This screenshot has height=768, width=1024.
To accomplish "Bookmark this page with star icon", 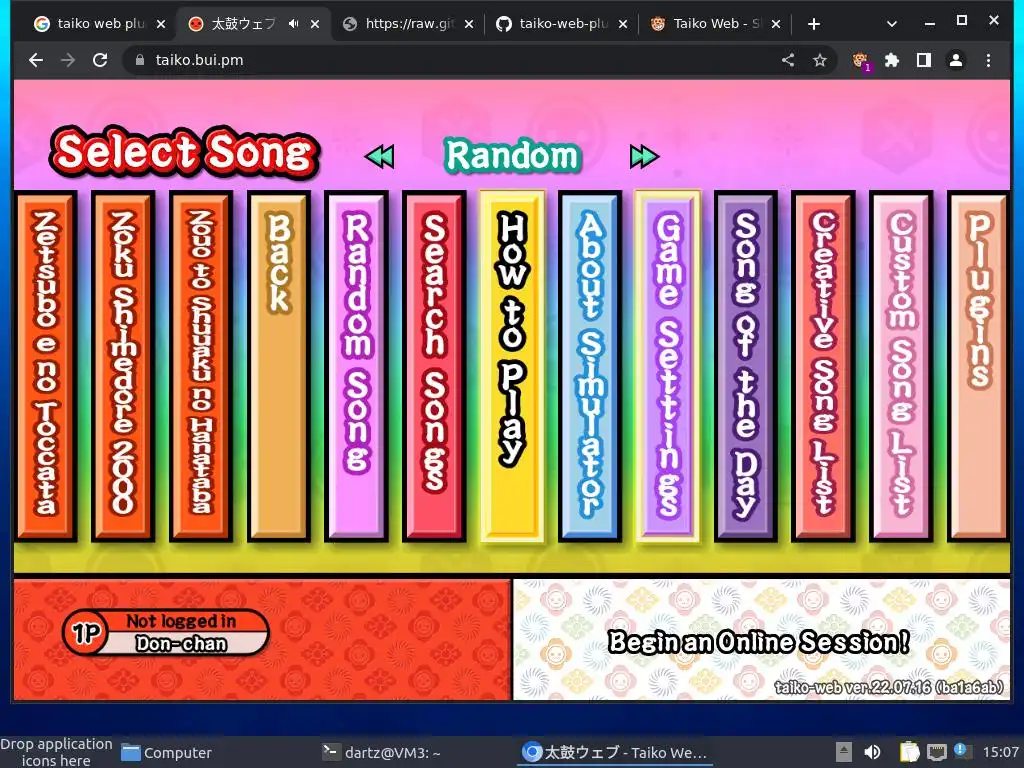I will pos(820,60).
